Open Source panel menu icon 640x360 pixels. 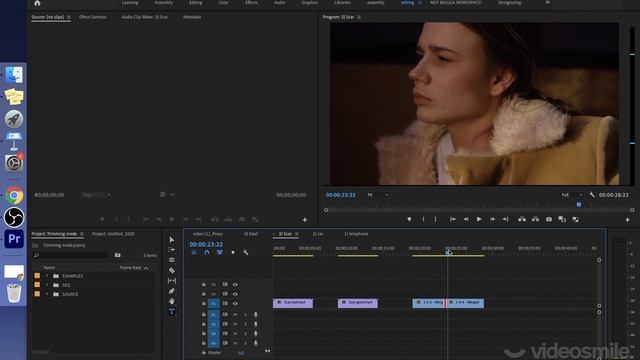coord(69,17)
